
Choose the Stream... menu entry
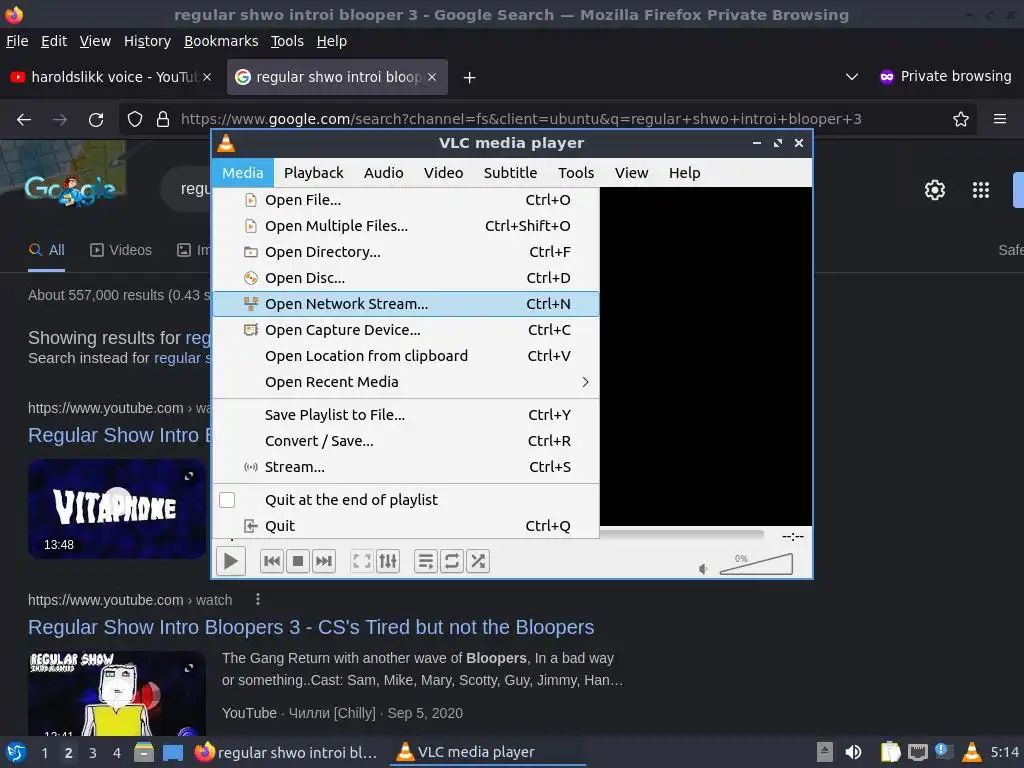[406, 467]
